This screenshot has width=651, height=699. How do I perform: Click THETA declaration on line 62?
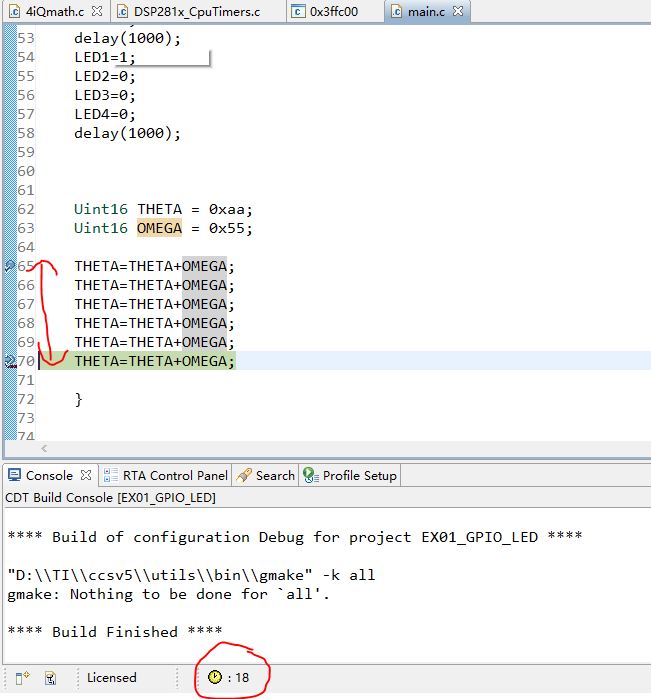[x=159, y=209]
